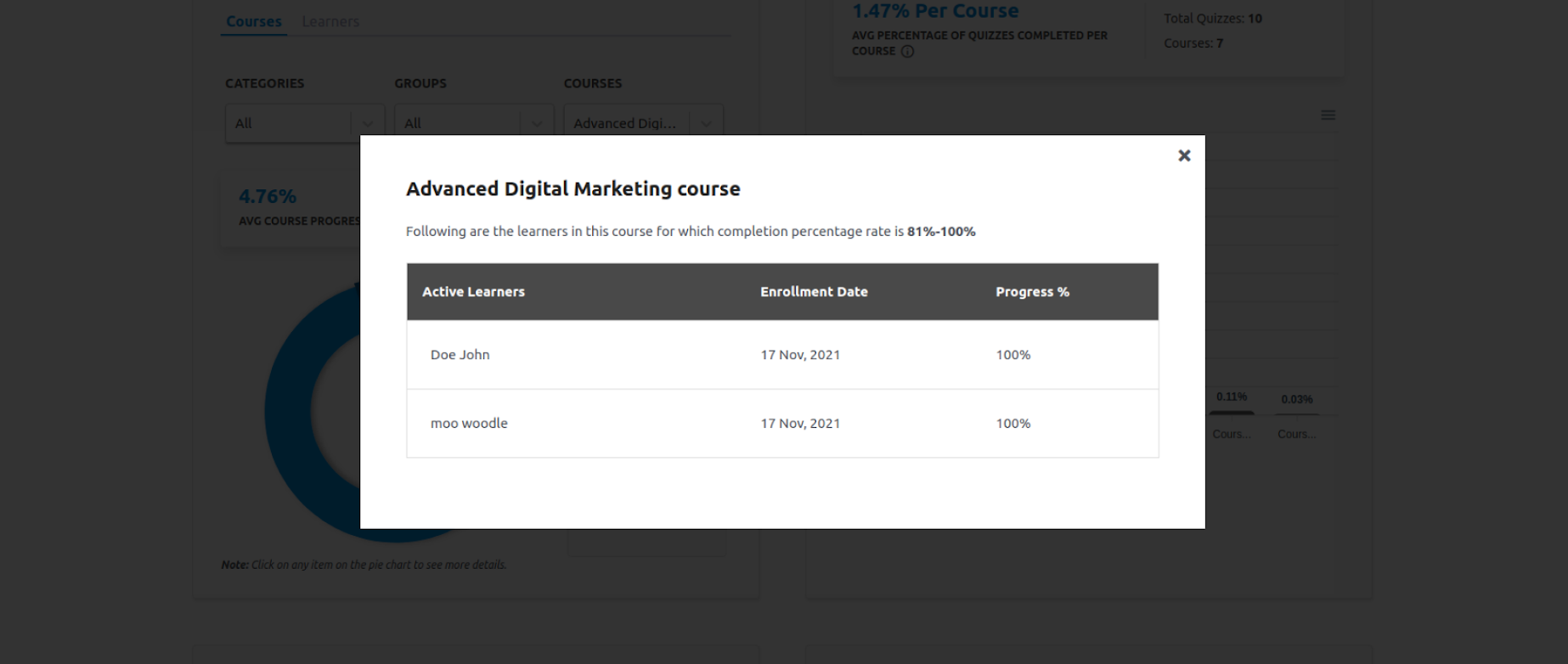Switch to the Courses tab
The width and height of the screenshot is (1568, 664).
click(x=253, y=21)
